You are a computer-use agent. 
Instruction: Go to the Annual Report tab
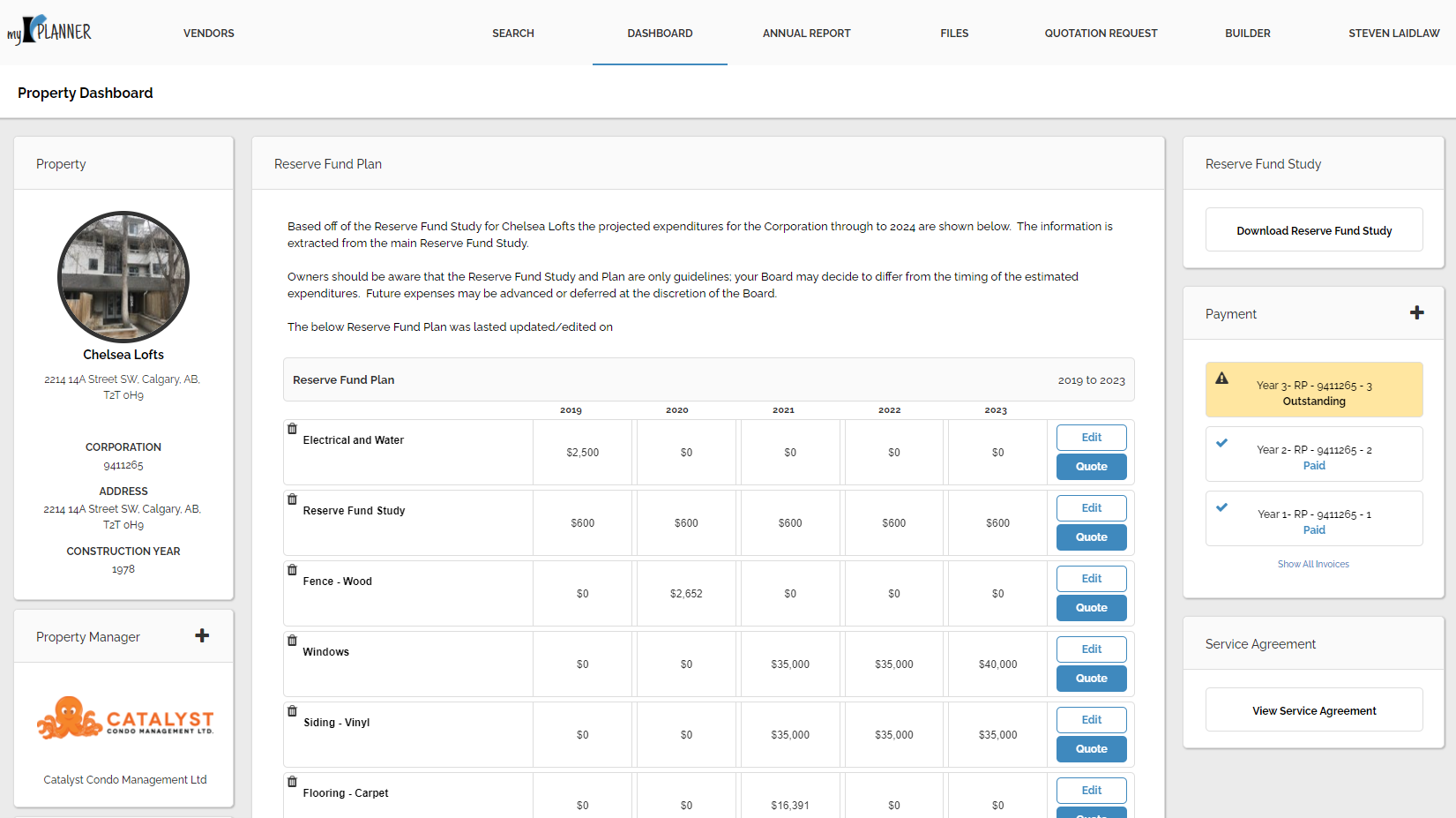pyautogui.click(x=806, y=34)
